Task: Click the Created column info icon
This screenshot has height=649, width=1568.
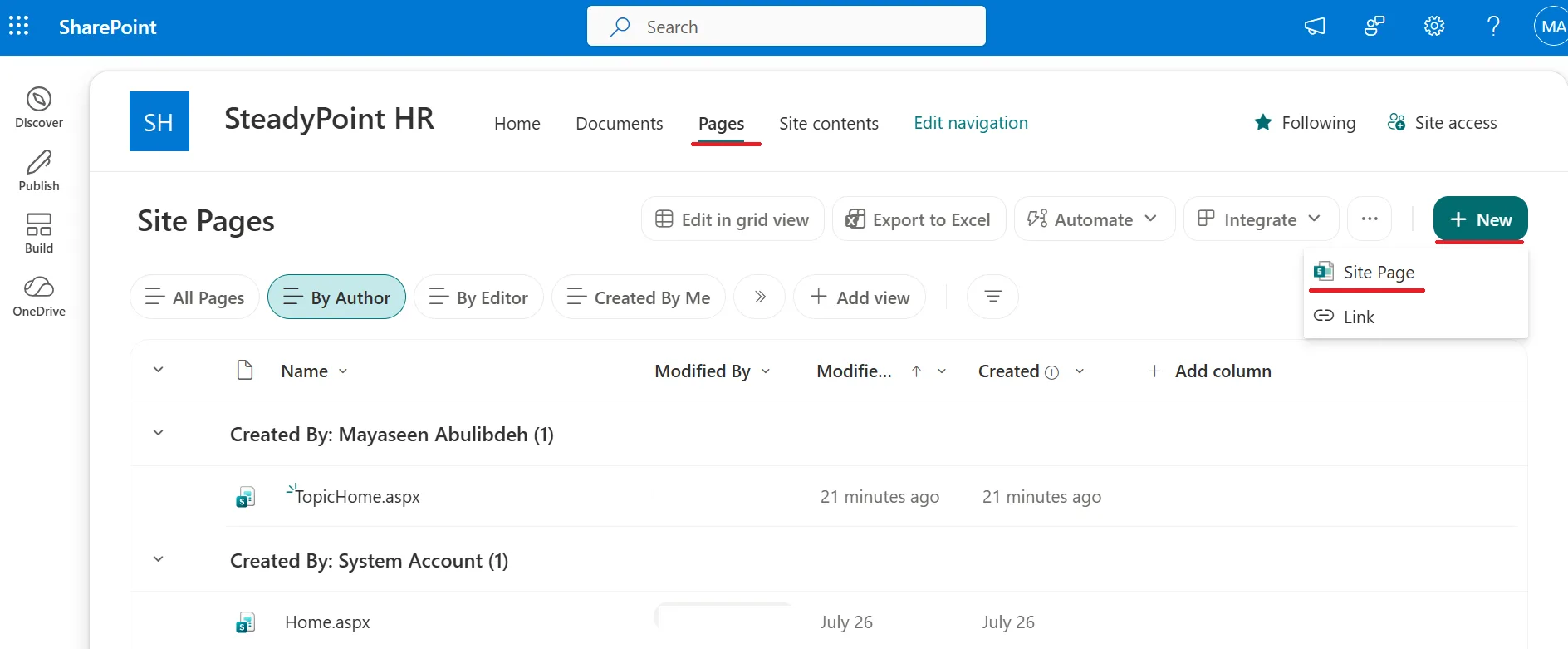Action: click(1052, 372)
